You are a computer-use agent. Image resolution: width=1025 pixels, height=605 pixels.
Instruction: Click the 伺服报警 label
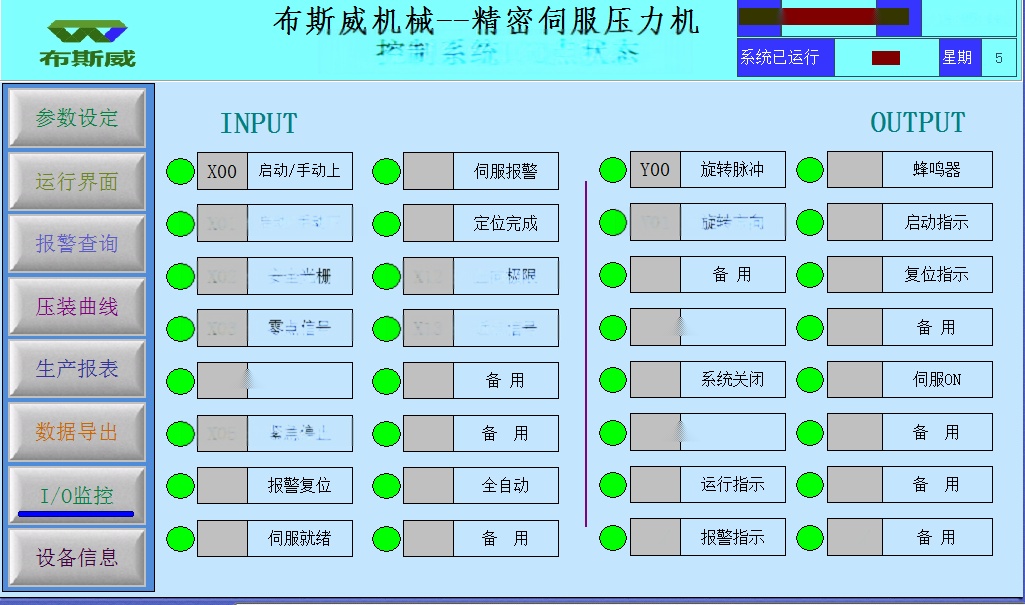coord(506,171)
